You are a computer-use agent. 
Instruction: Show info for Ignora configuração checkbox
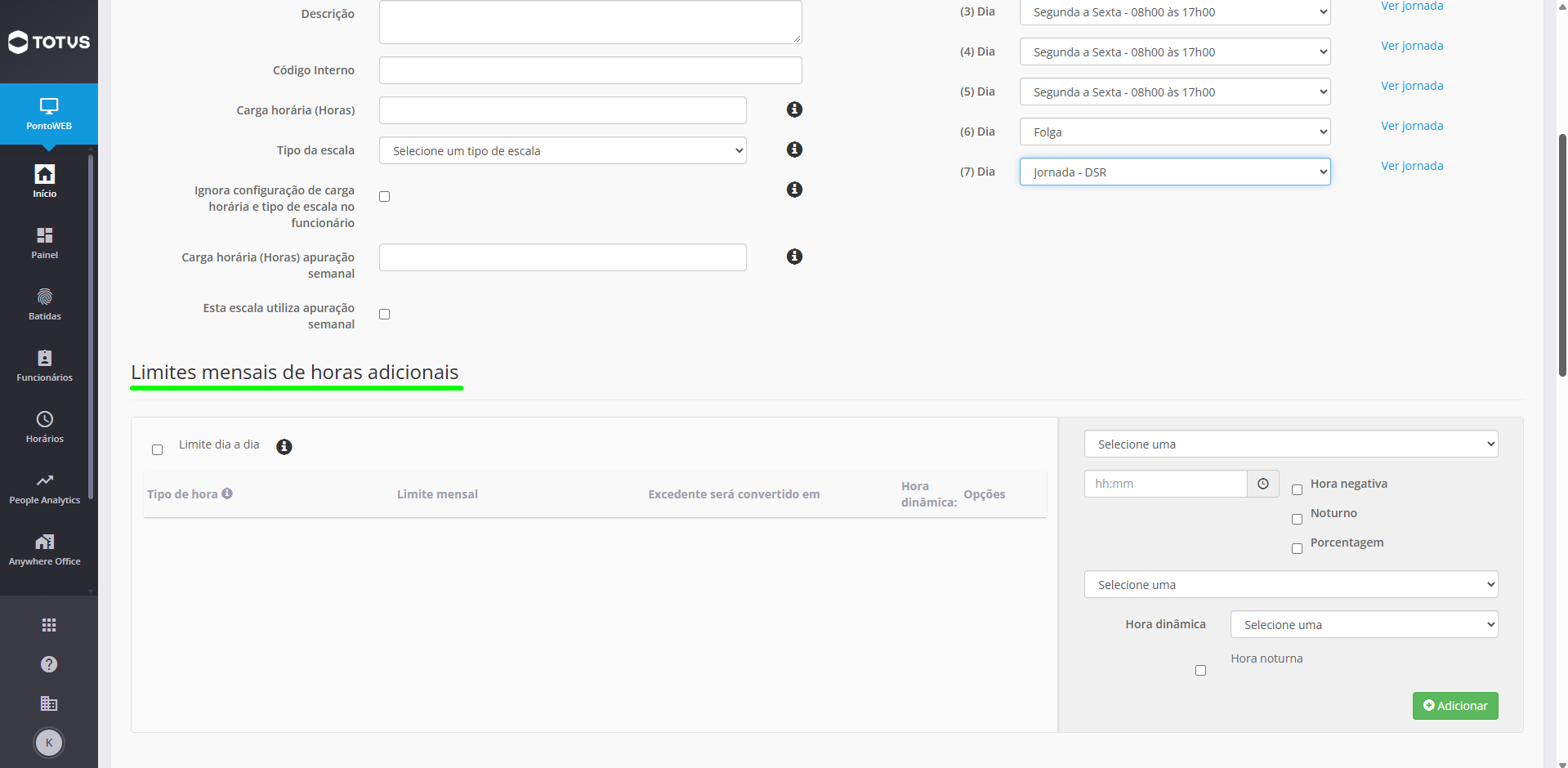coord(794,190)
